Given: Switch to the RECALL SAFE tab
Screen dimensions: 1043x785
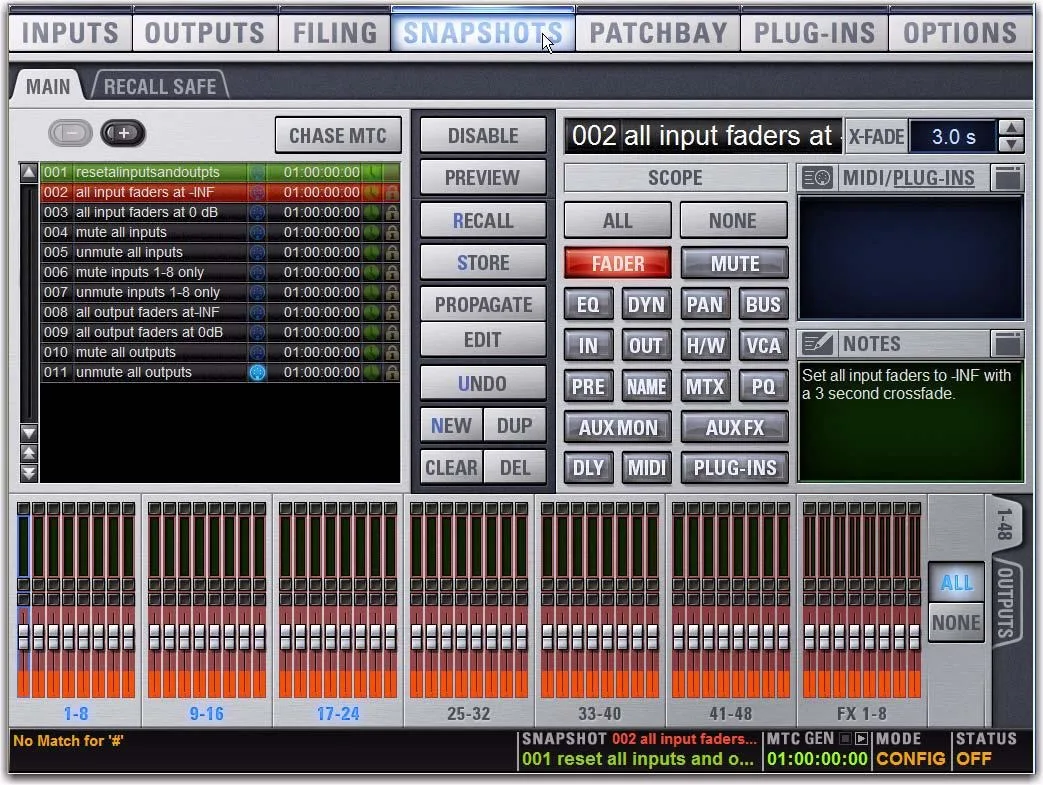Looking at the screenshot, I should click(160, 86).
